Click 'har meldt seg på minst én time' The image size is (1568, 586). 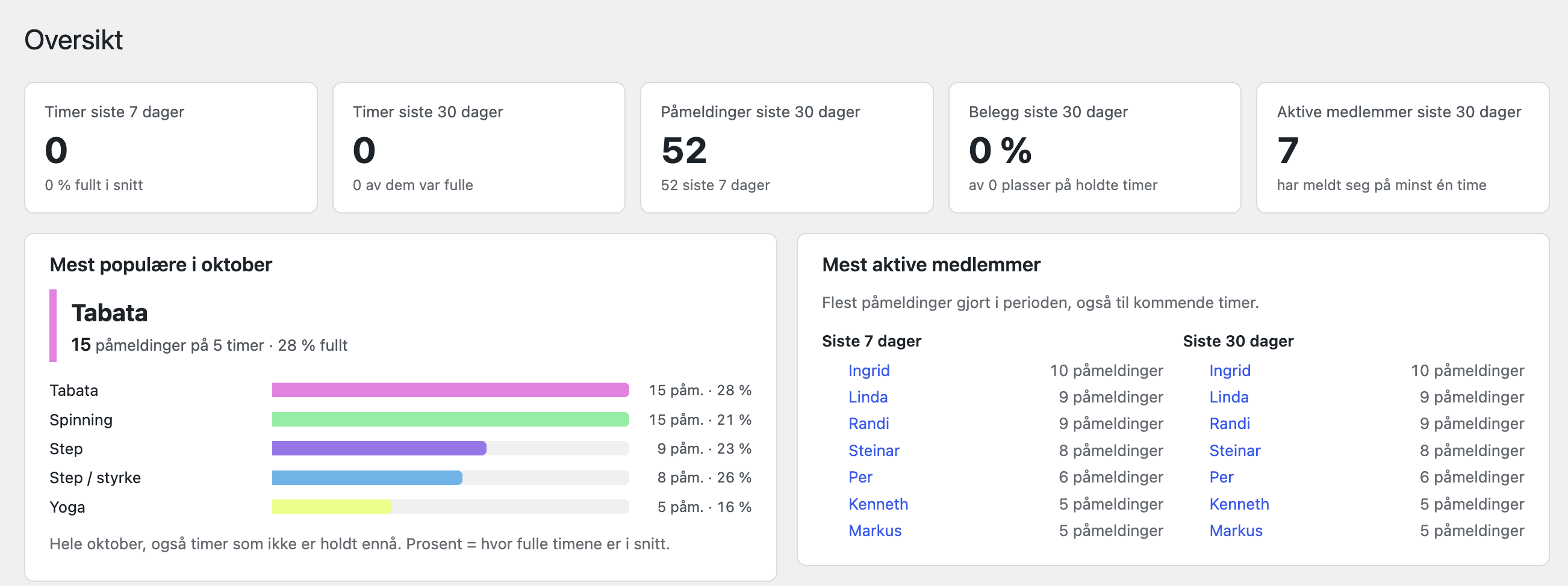1382,185
